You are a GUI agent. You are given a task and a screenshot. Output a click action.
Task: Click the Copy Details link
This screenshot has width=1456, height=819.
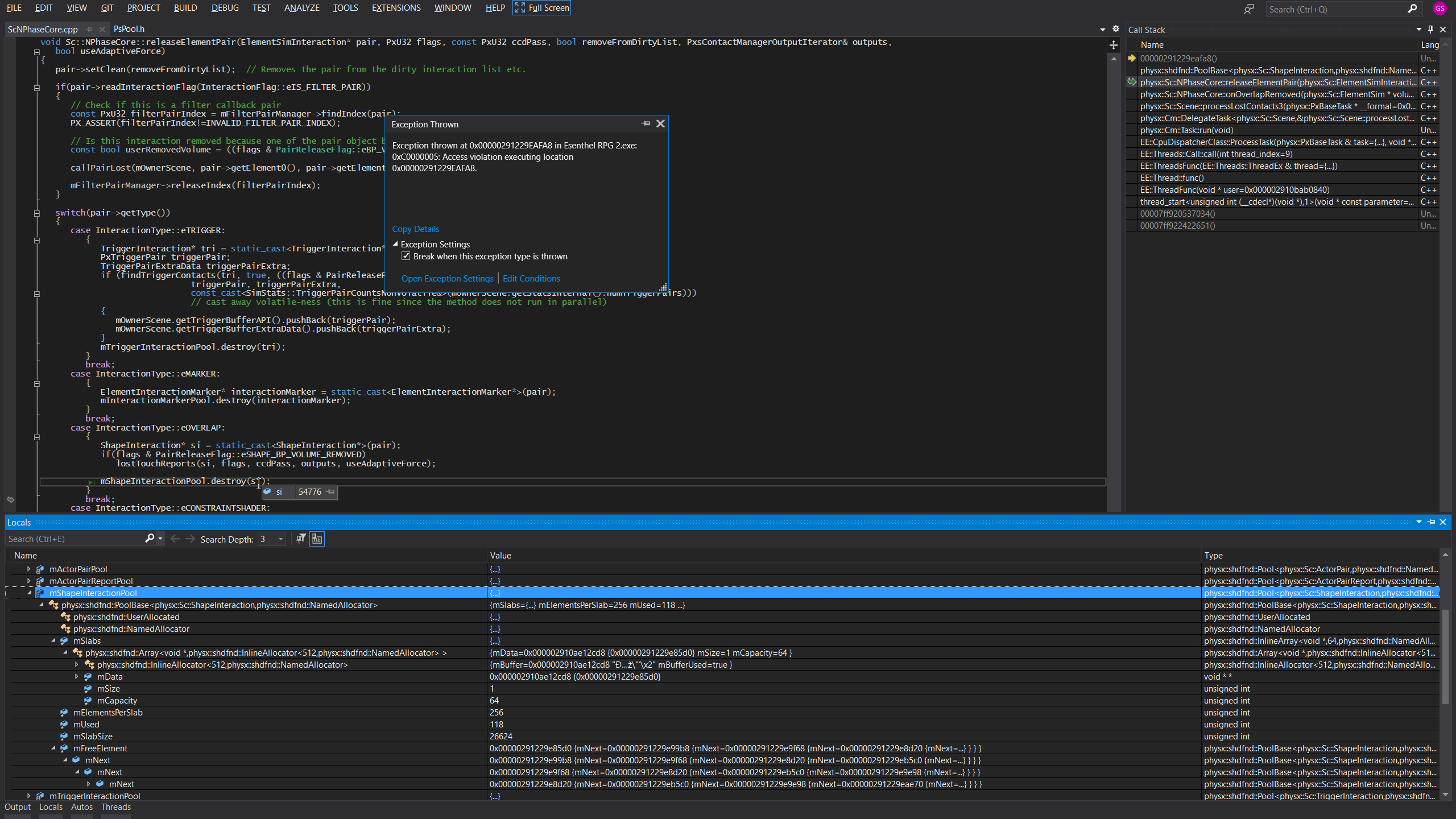point(415,229)
